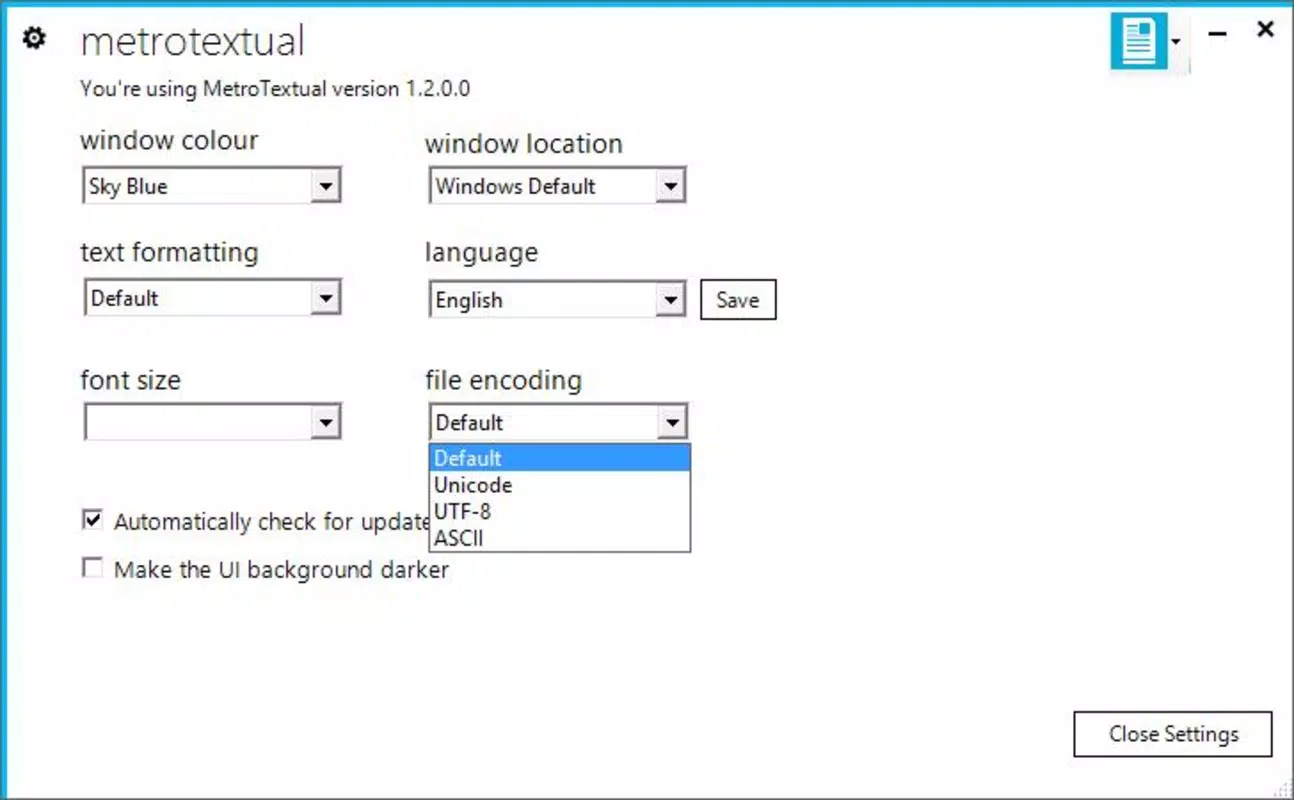Expand the arrow beside the document icon
Screen dimensions: 1294x800
(x=1177, y=42)
